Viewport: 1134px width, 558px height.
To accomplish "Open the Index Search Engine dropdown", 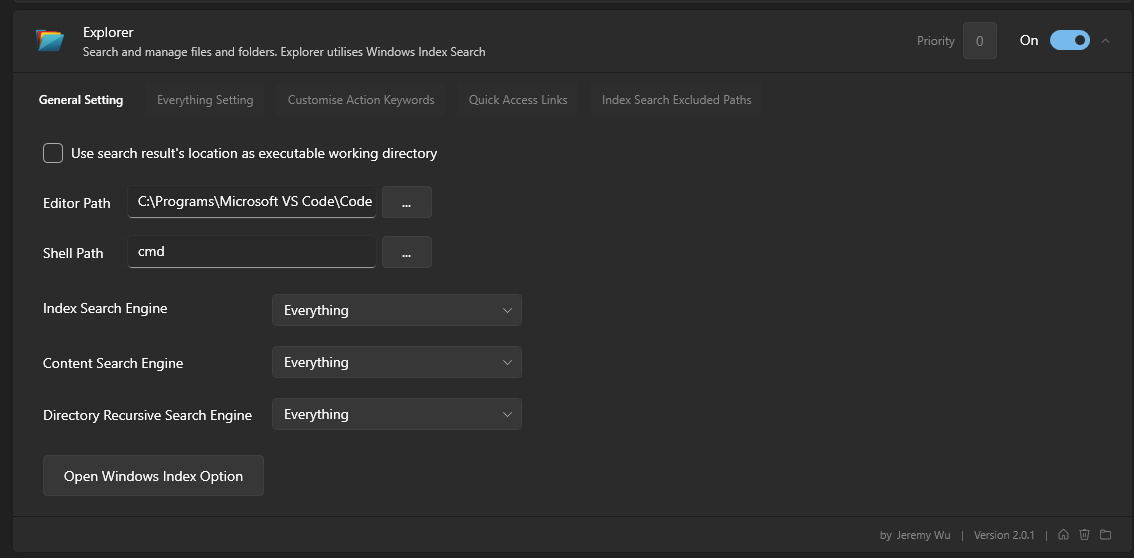I will click(x=396, y=310).
